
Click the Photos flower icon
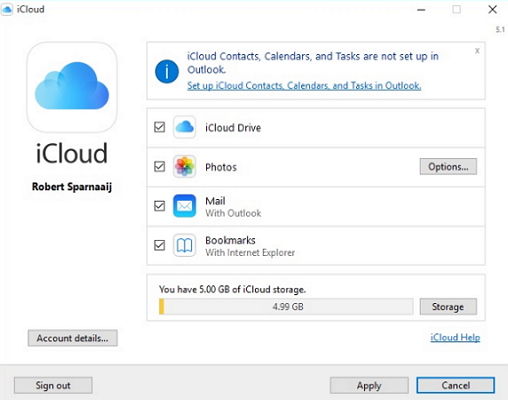click(184, 166)
